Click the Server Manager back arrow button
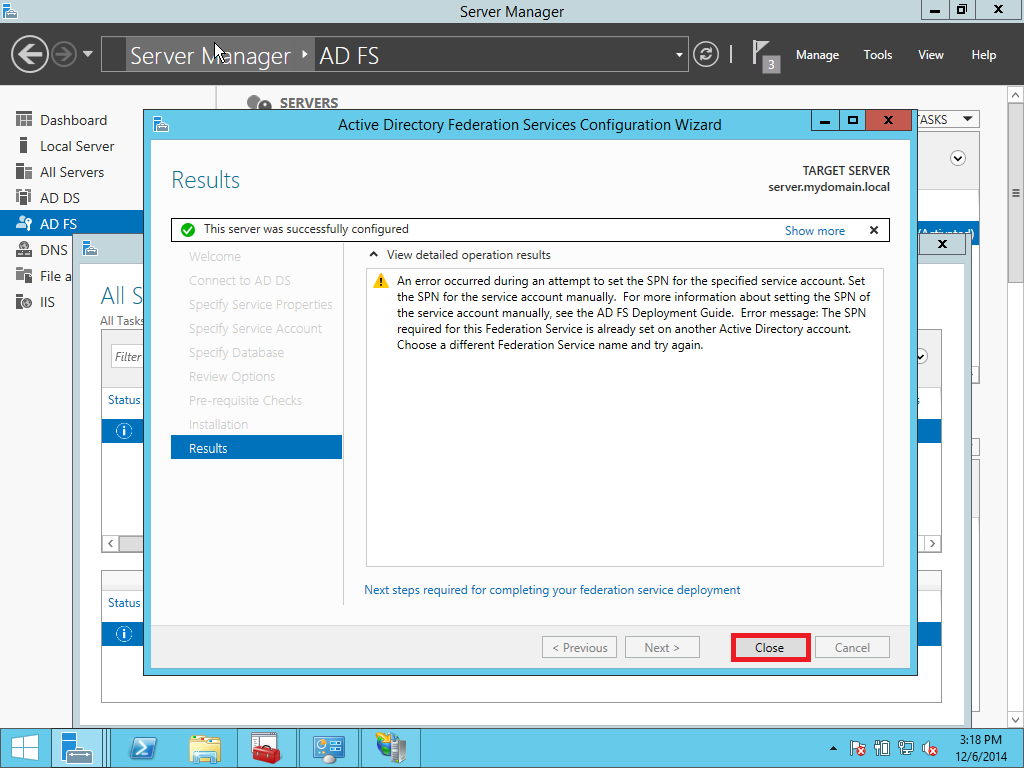 [x=29, y=54]
